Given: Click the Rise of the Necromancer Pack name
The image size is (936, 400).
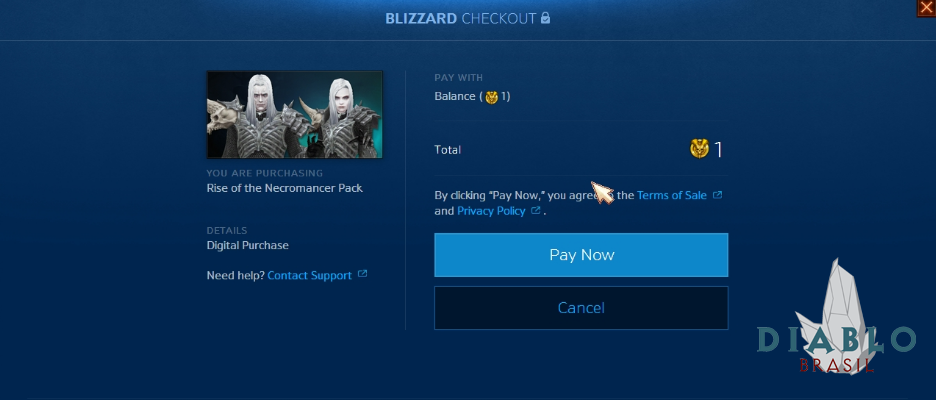Looking at the screenshot, I should [284, 188].
